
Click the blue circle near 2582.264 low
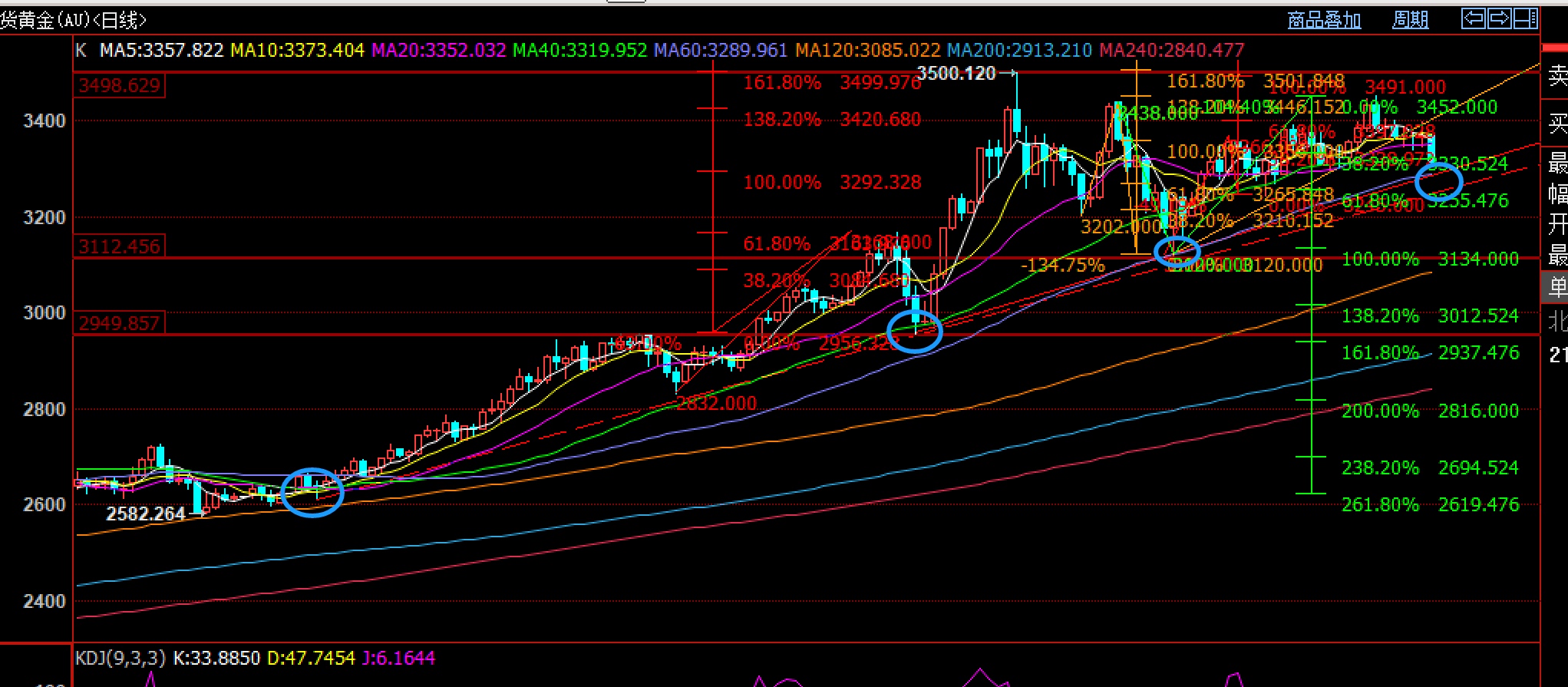[312, 492]
